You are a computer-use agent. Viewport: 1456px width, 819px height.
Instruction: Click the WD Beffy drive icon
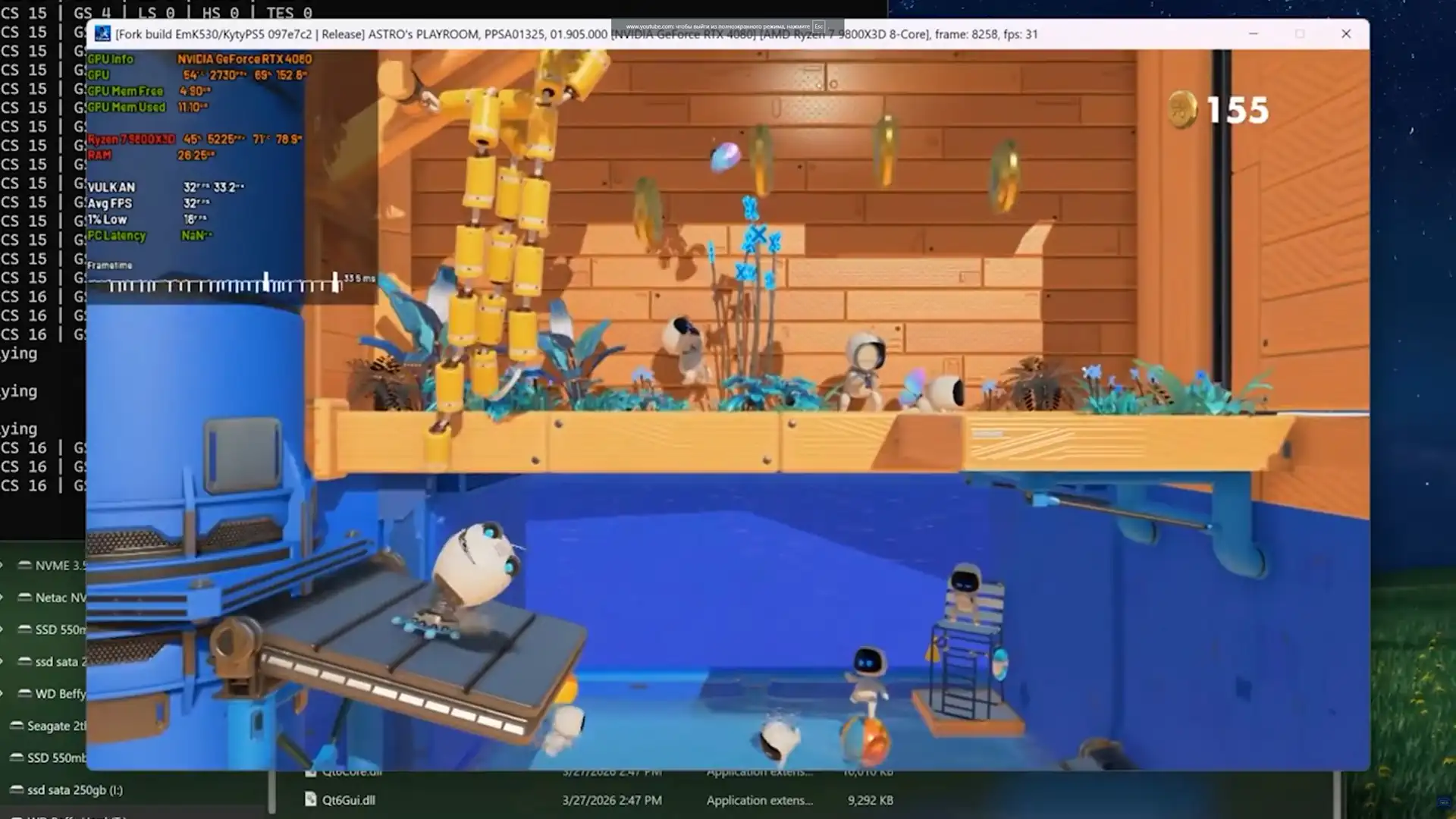(24, 693)
